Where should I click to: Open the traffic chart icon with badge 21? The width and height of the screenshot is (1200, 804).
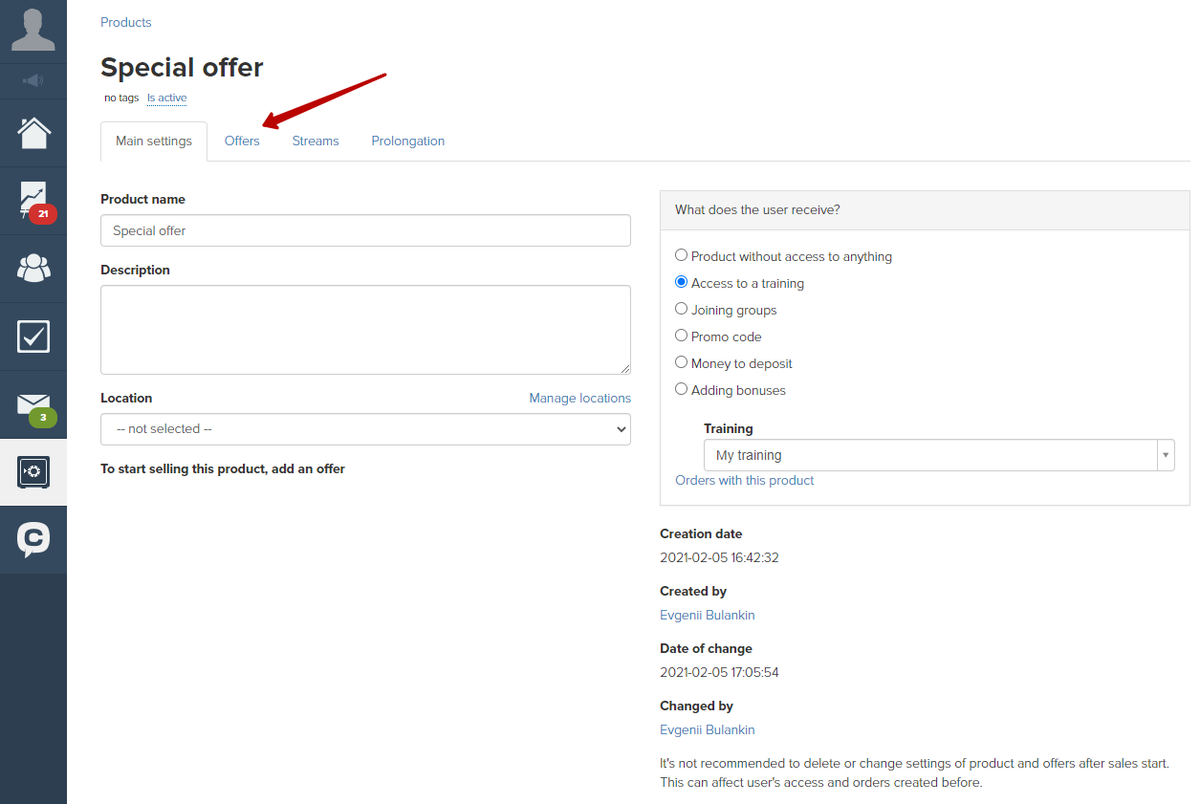33,200
